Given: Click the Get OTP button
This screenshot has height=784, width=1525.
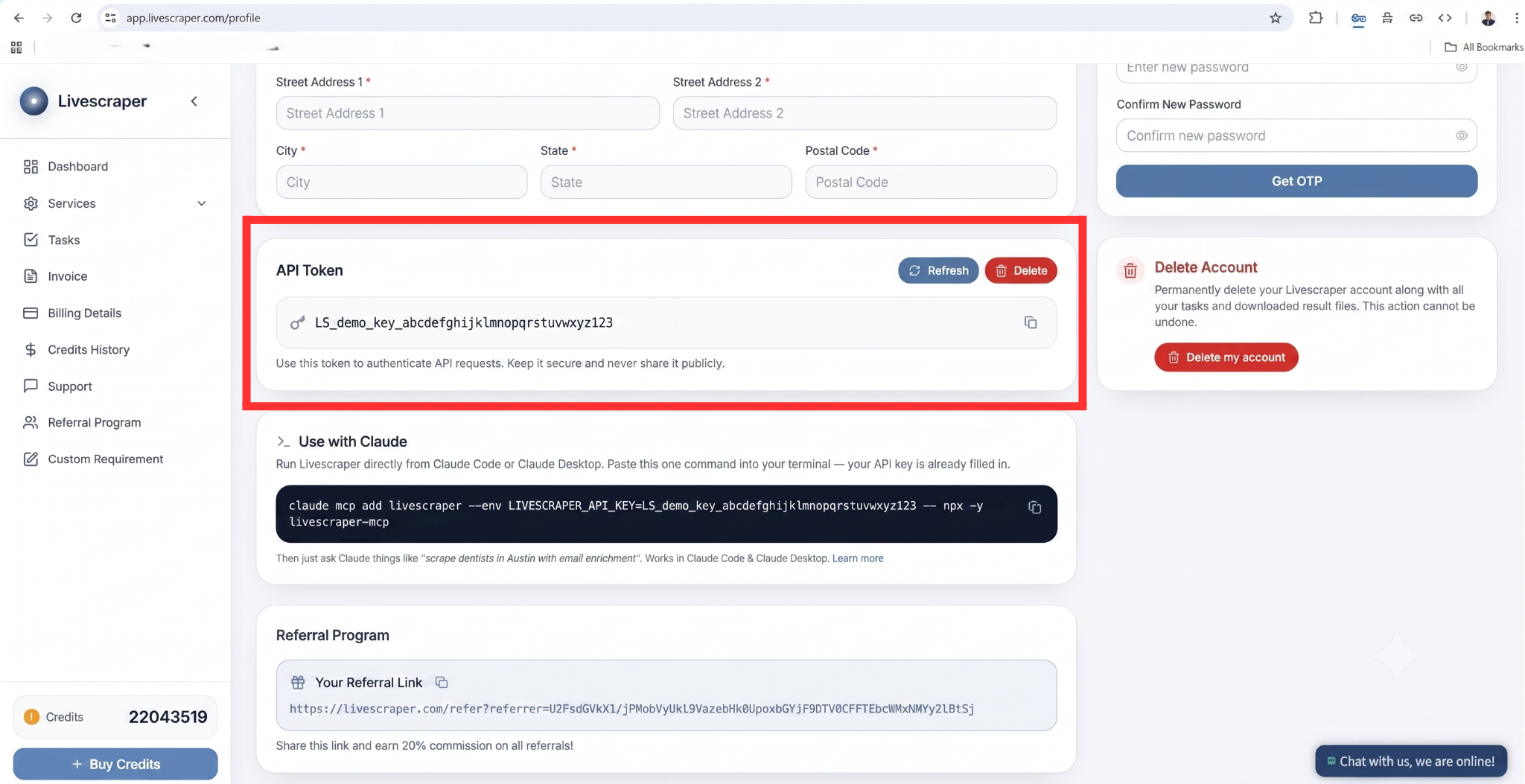Looking at the screenshot, I should tap(1296, 181).
